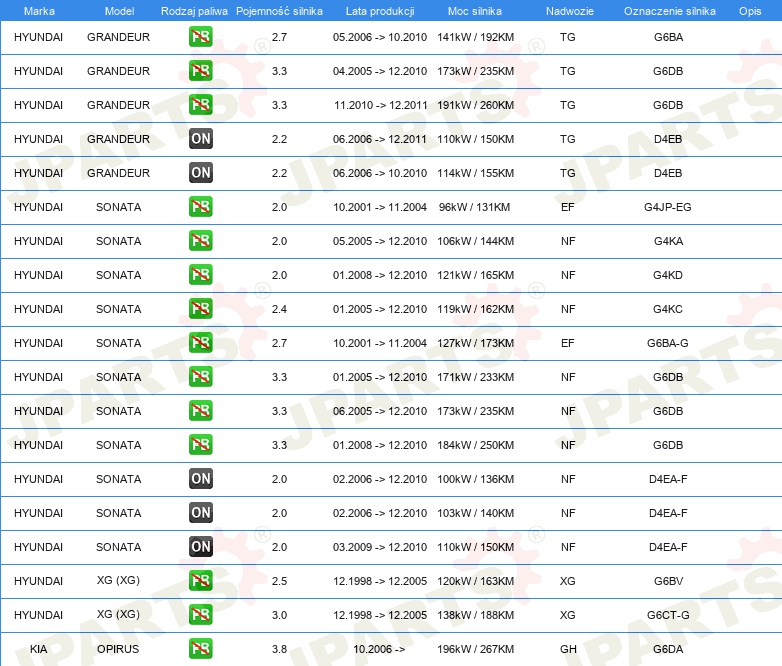The width and height of the screenshot is (782, 666).
Task: Click XG (XG) model in G6BV row
Action: click(118, 580)
